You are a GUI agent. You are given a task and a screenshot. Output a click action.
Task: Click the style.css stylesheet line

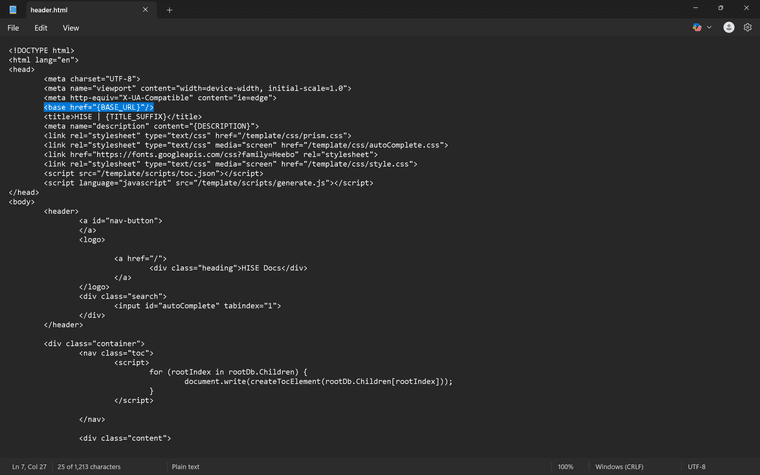tap(231, 164)
